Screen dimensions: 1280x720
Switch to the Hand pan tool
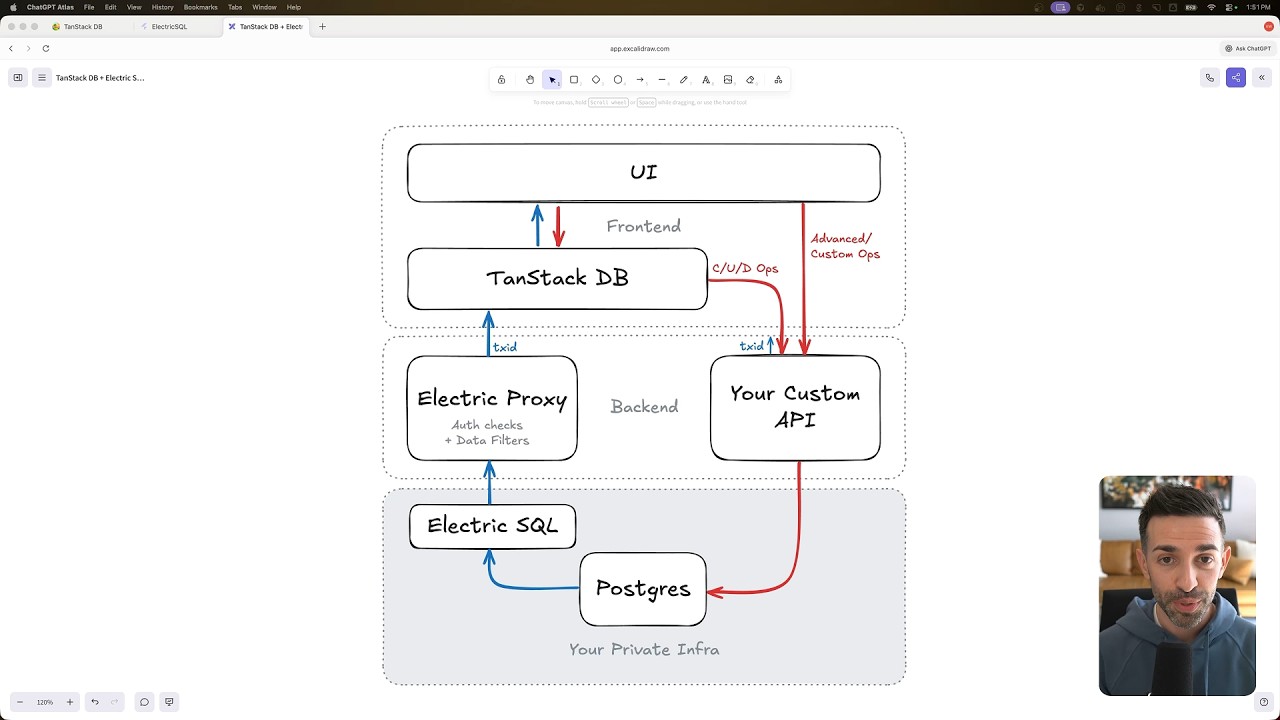pyautogui.click(x=530, y=79)
